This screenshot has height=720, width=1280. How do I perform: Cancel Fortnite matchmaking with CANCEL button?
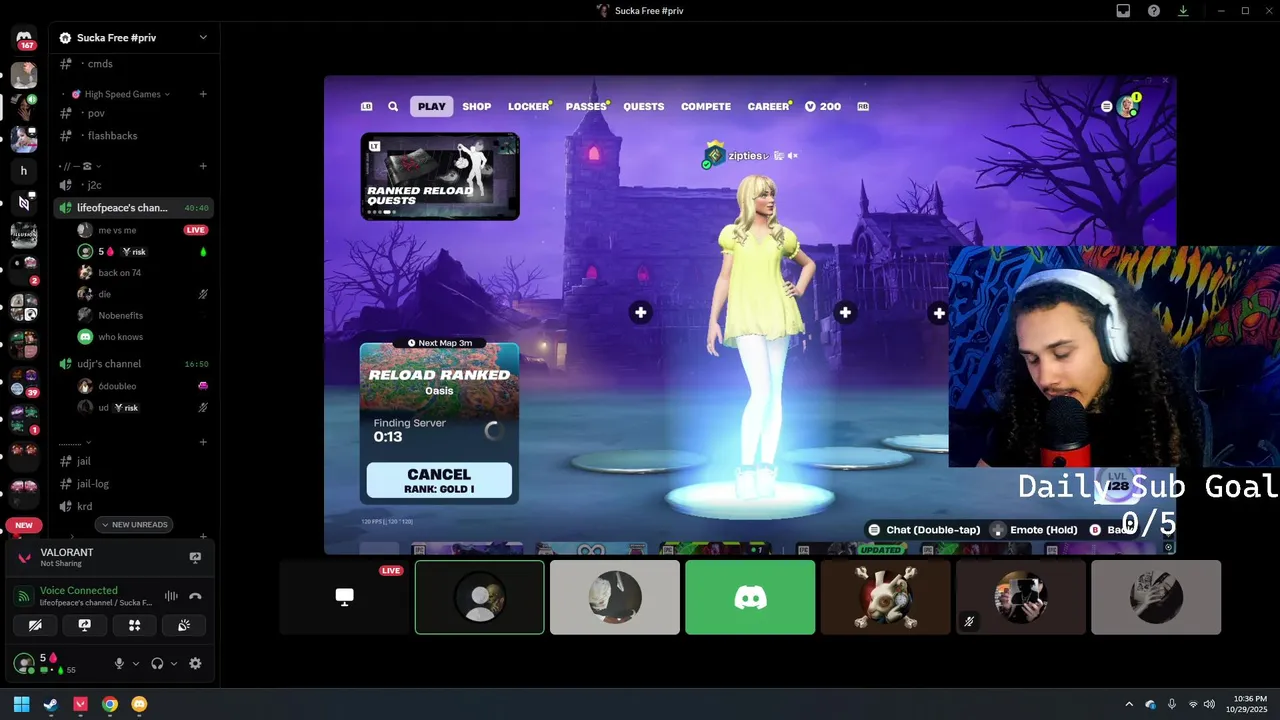click(439, 480)
